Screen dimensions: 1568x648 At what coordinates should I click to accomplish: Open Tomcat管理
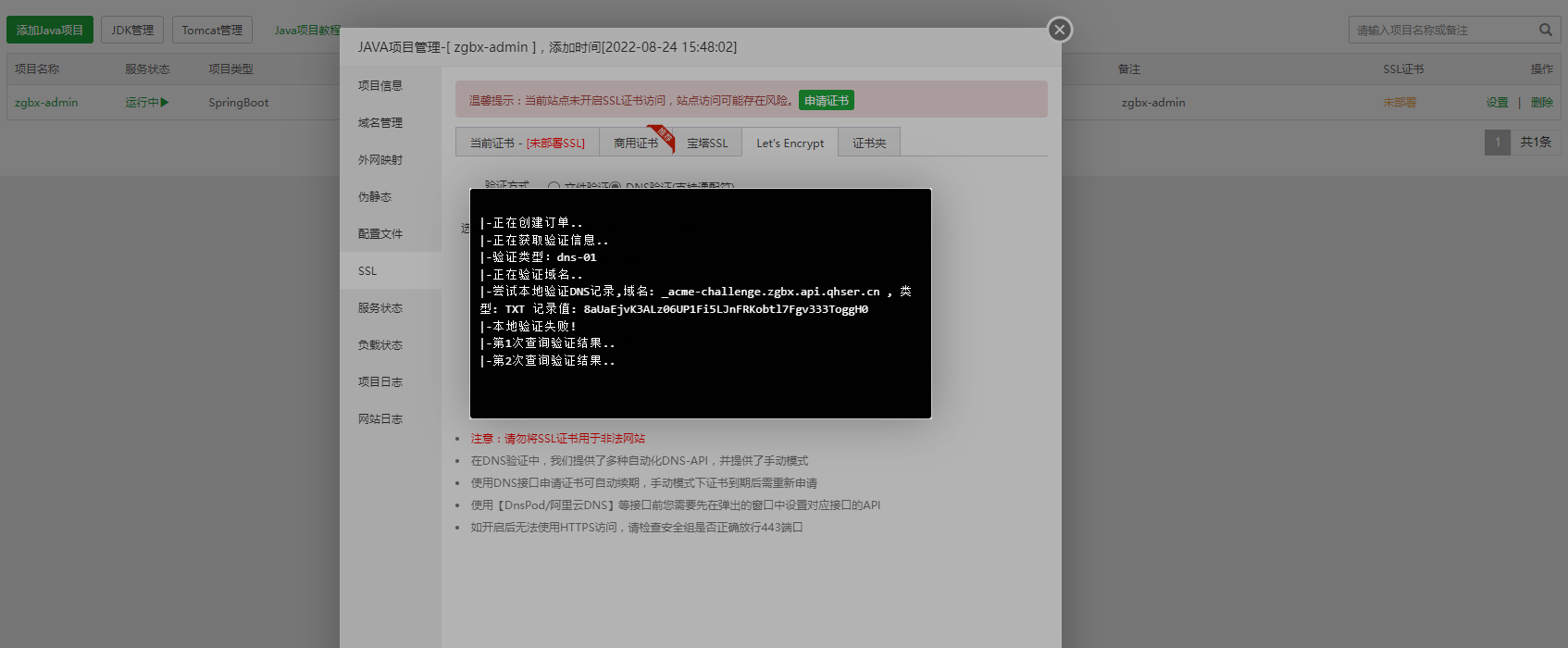click(x=212, y=30)
